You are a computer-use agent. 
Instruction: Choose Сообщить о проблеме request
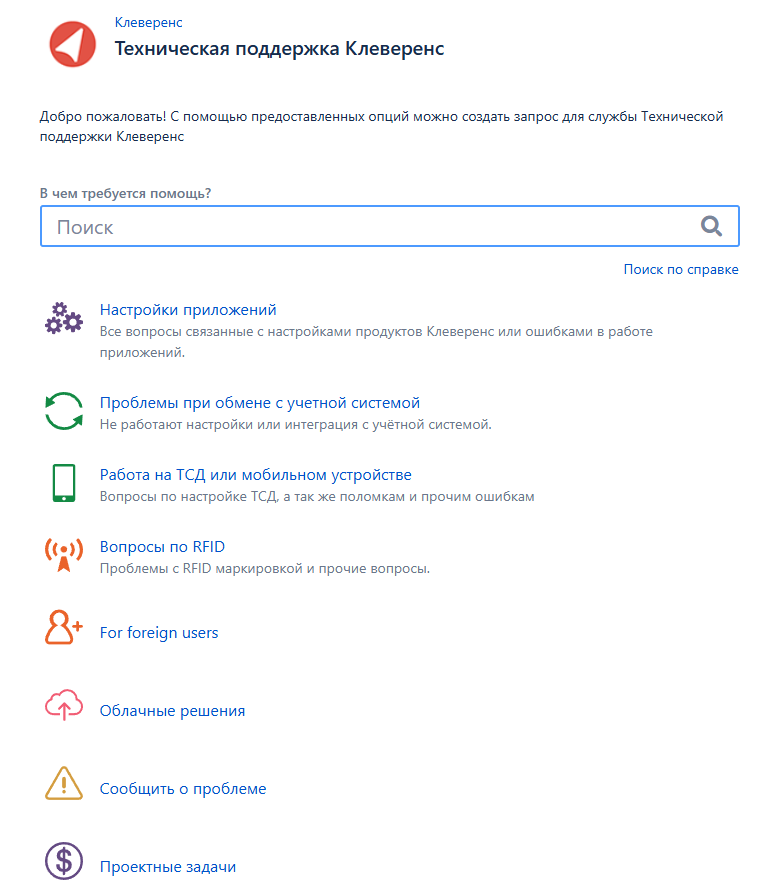(183, 789)
